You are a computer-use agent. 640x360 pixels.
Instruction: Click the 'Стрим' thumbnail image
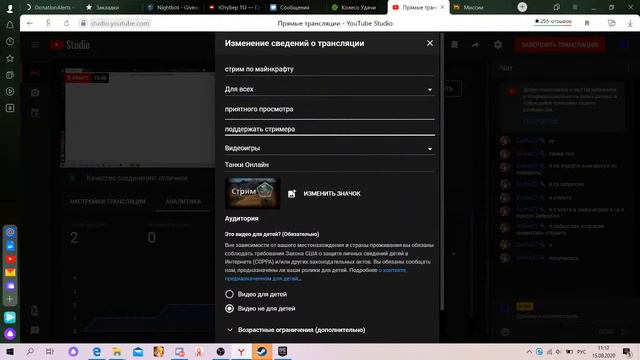coord(252,193)
